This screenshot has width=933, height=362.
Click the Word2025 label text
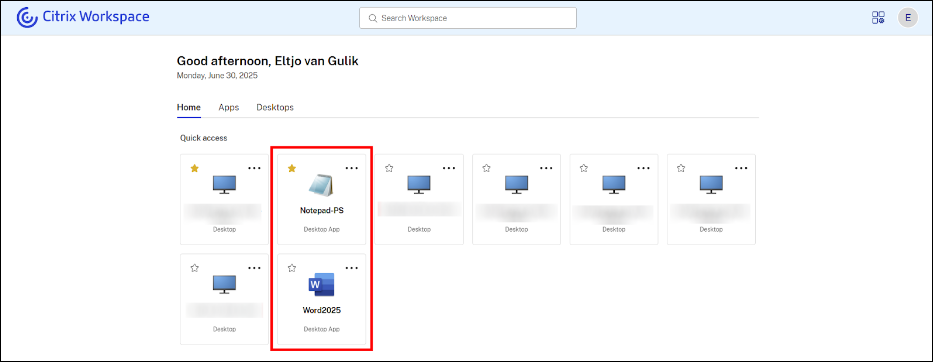pyautogui.click(x=322, y=310)
